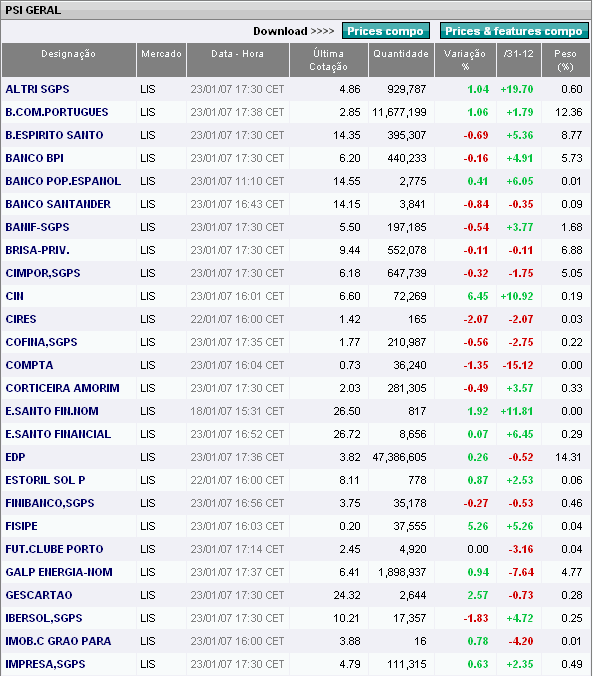Viewport: 593px width, 676px height.
Task: Open the CIN stock link
Action: click(x=15, y=296)
